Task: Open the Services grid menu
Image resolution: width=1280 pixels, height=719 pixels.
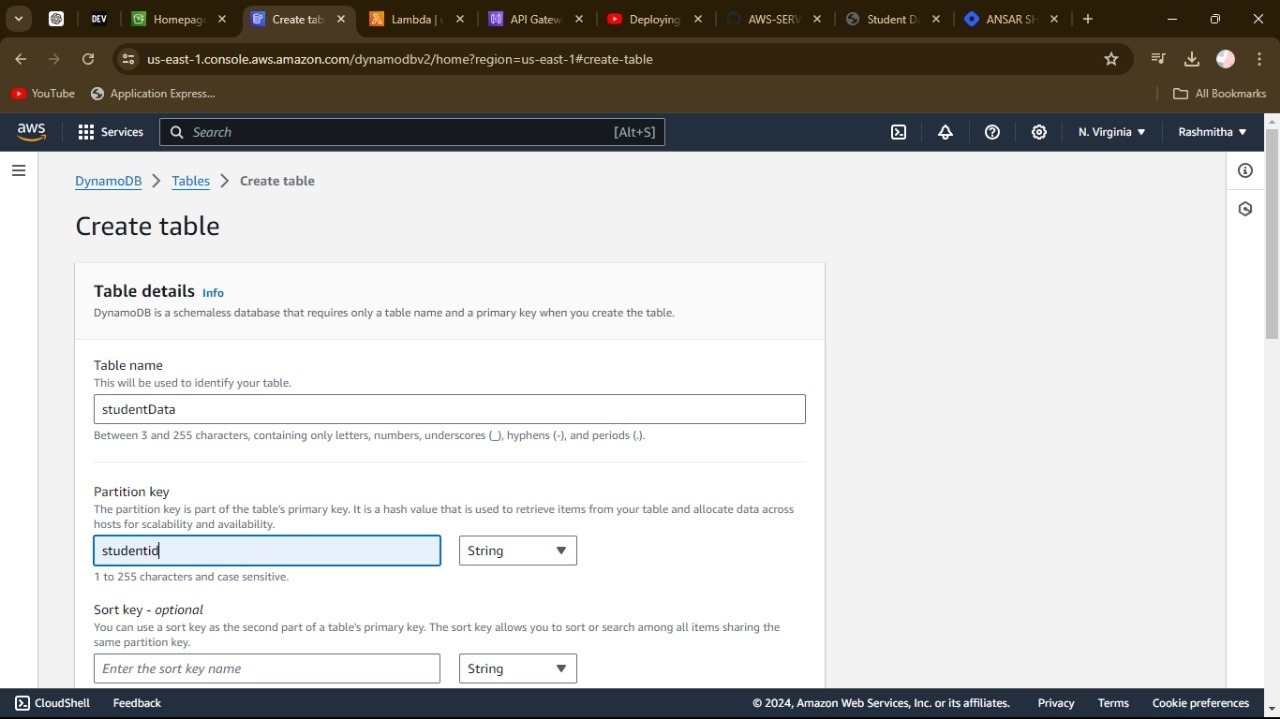Action: pyautogui.click(x=110, y=132)
